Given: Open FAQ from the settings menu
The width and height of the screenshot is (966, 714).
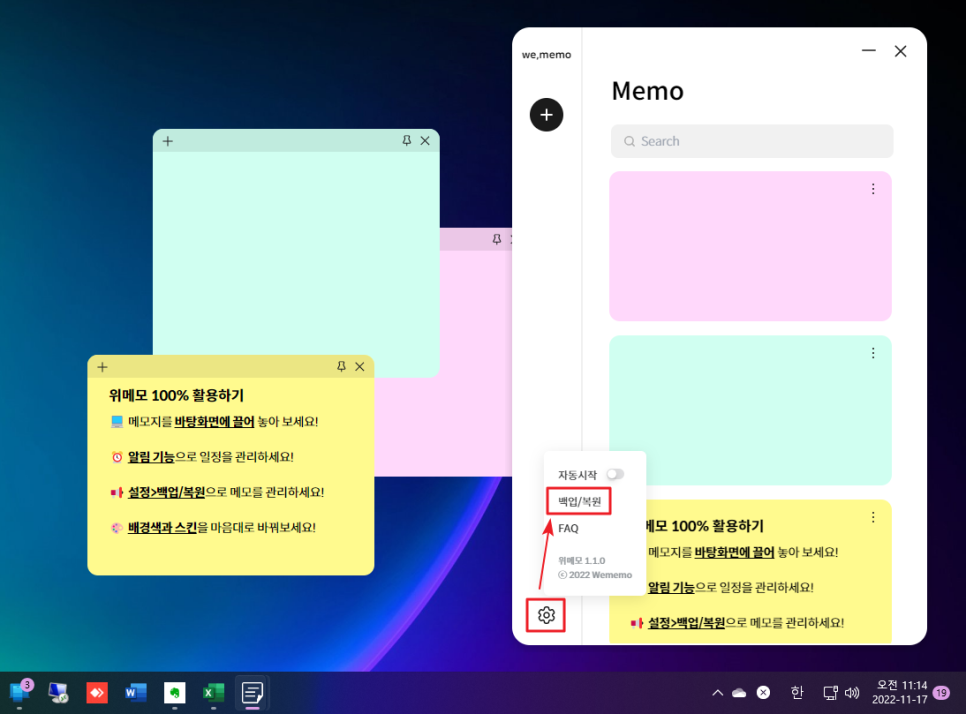Looking at the screenshot, I should click(568, 529).
